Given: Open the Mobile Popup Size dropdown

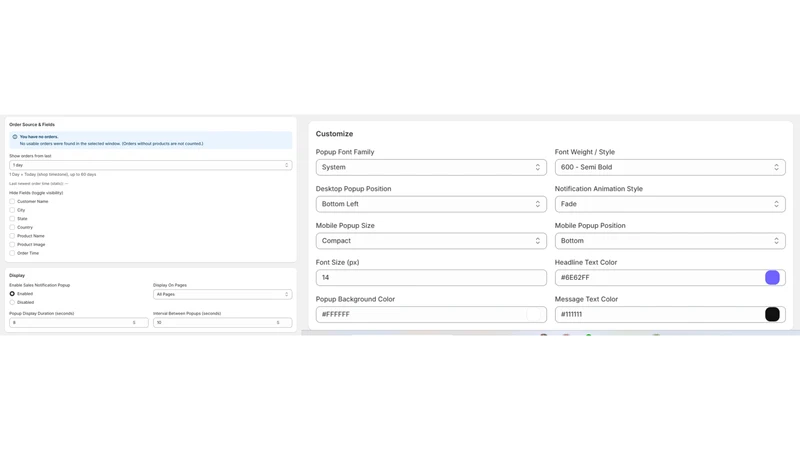Looking at the screenshot, I should (431, 241).
